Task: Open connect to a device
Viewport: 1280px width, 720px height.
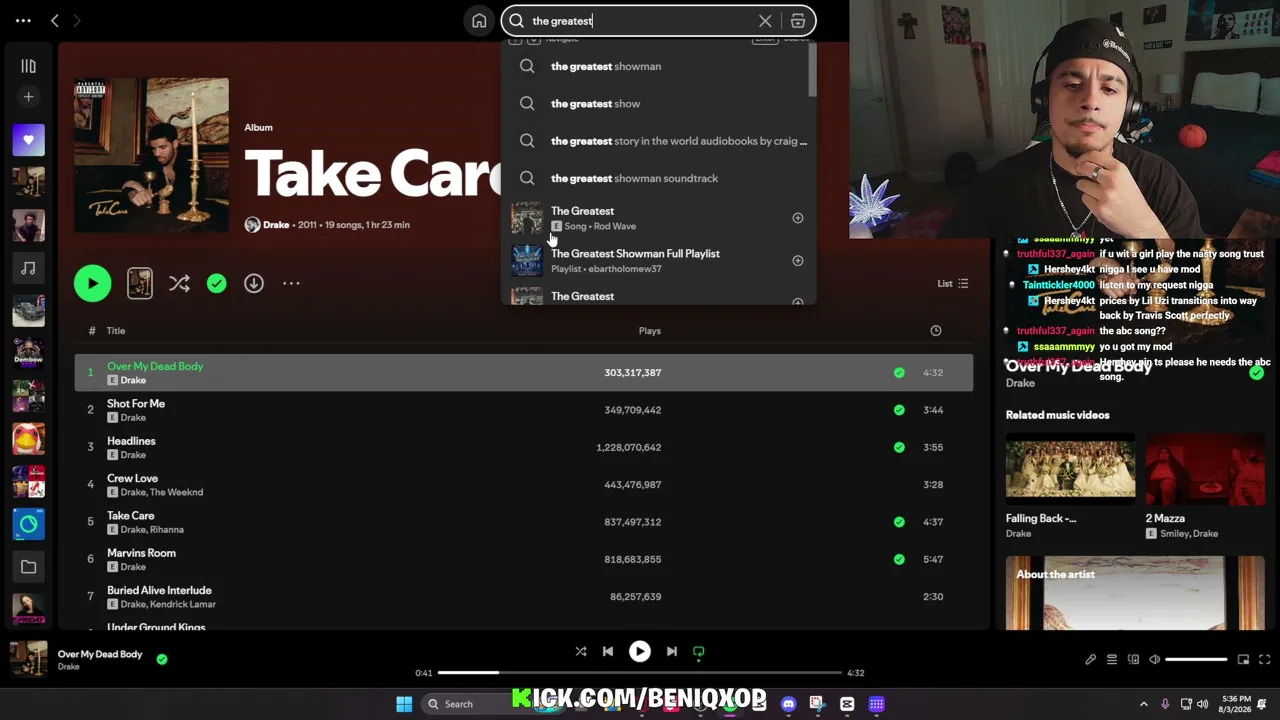Action: point(1133,660)
